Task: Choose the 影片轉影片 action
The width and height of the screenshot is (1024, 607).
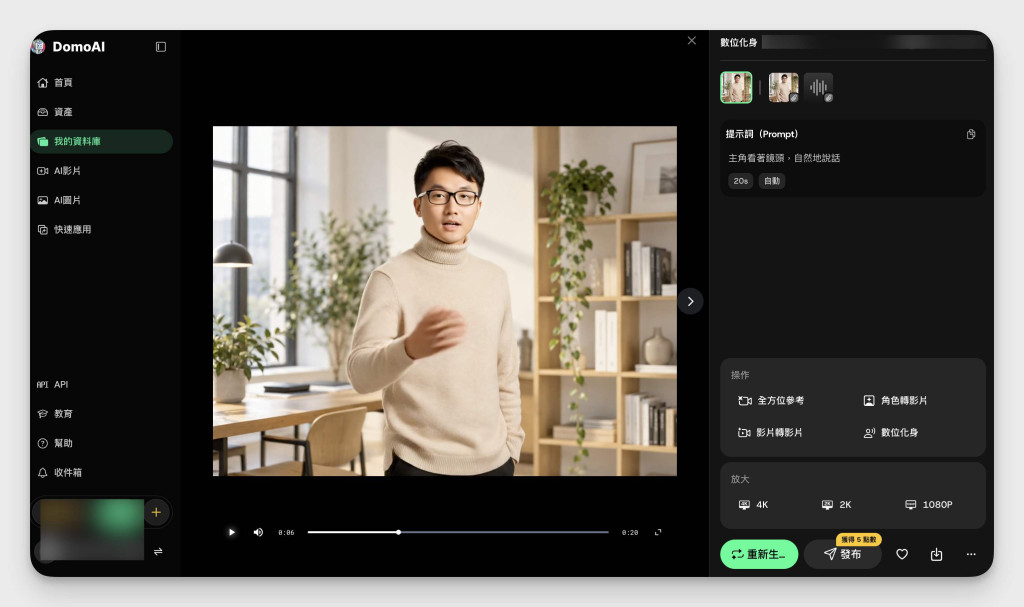Action: [770, 433]
